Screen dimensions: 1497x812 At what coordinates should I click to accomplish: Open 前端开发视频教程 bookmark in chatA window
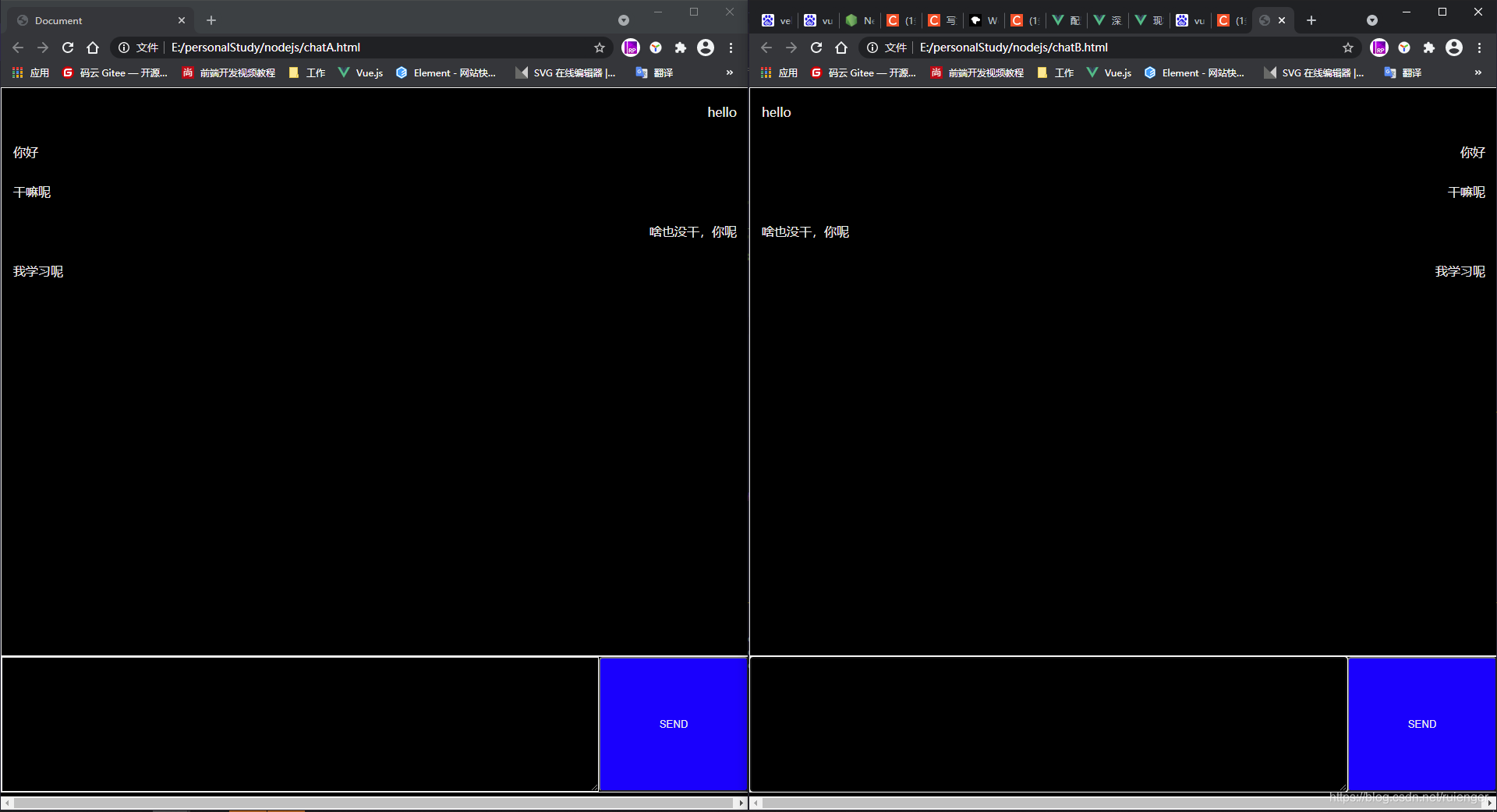tap(229, 72)
